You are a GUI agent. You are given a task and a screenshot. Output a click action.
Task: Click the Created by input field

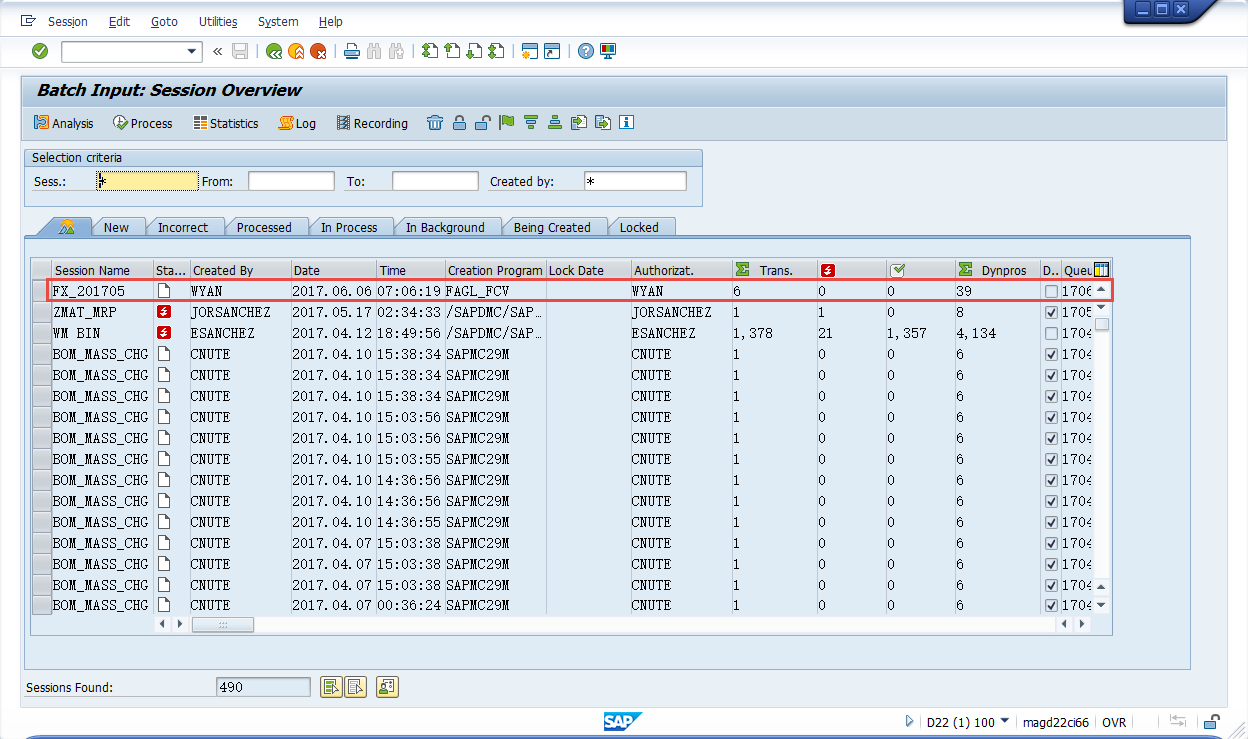point(635,181)
